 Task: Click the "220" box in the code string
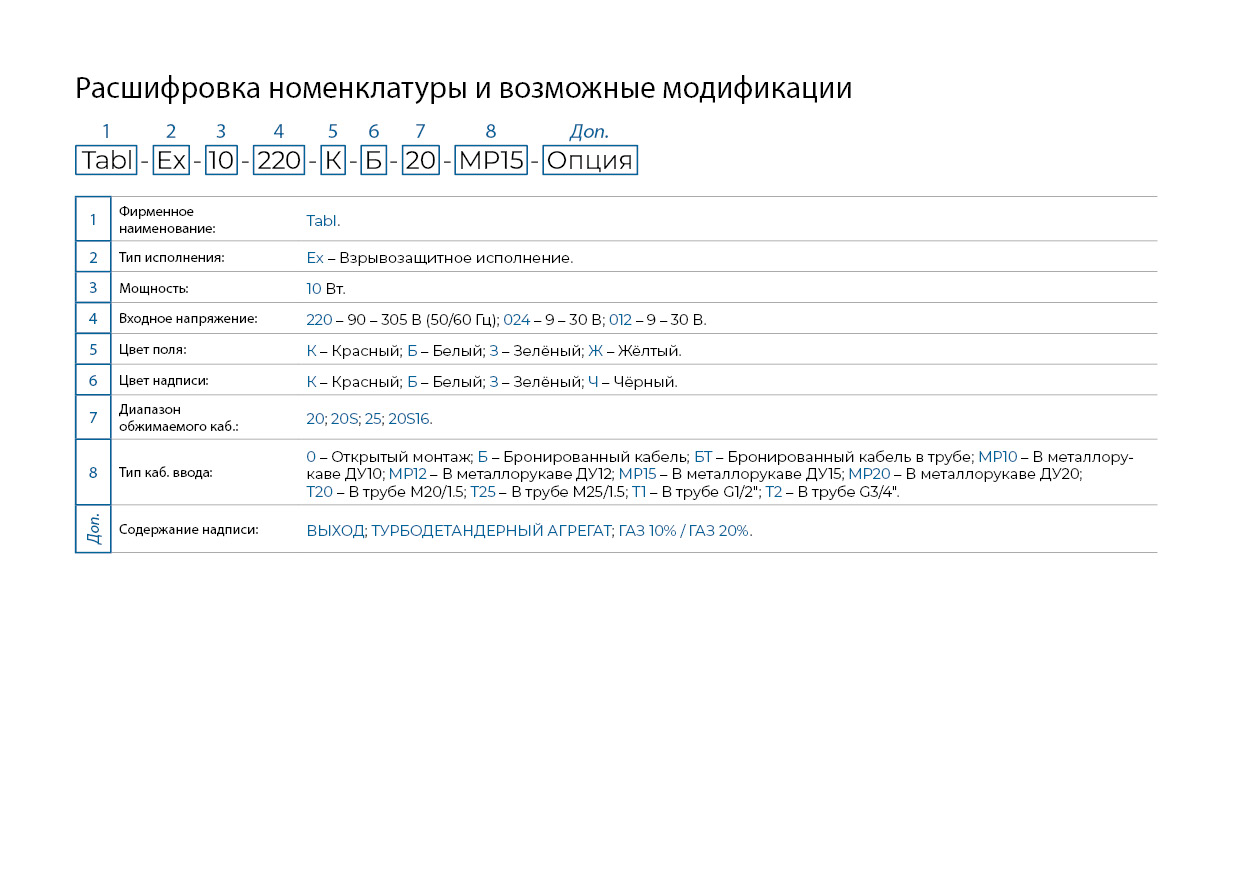(279, 161)
